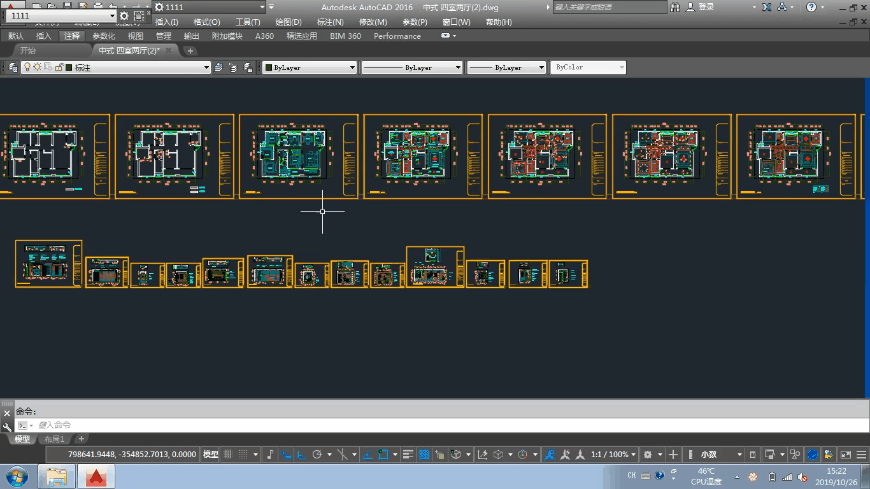Click the isolate objects icon
The image size is (870, 489).
[795, 455]
